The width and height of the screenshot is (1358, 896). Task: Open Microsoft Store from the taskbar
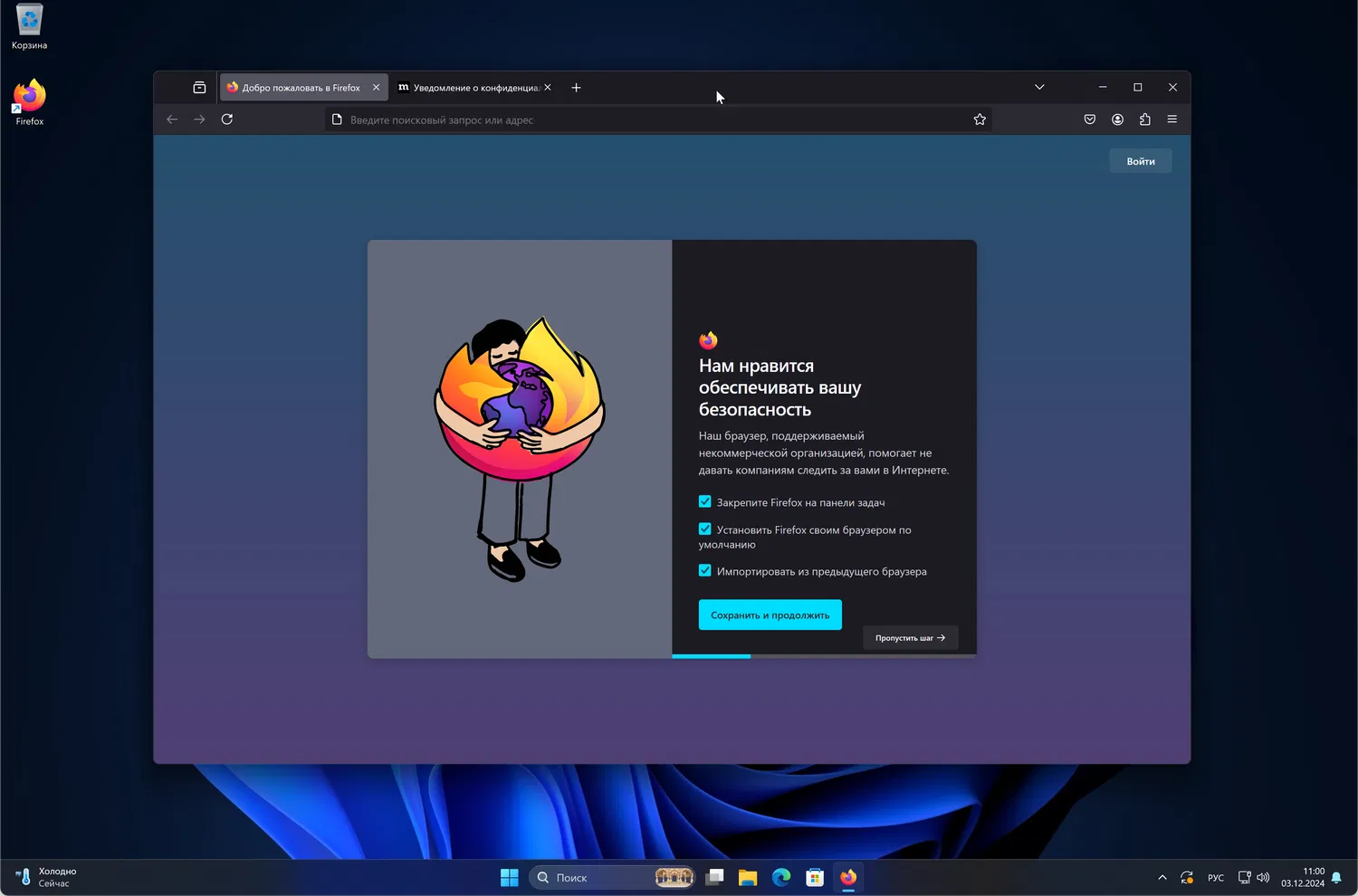pos(815,877)
